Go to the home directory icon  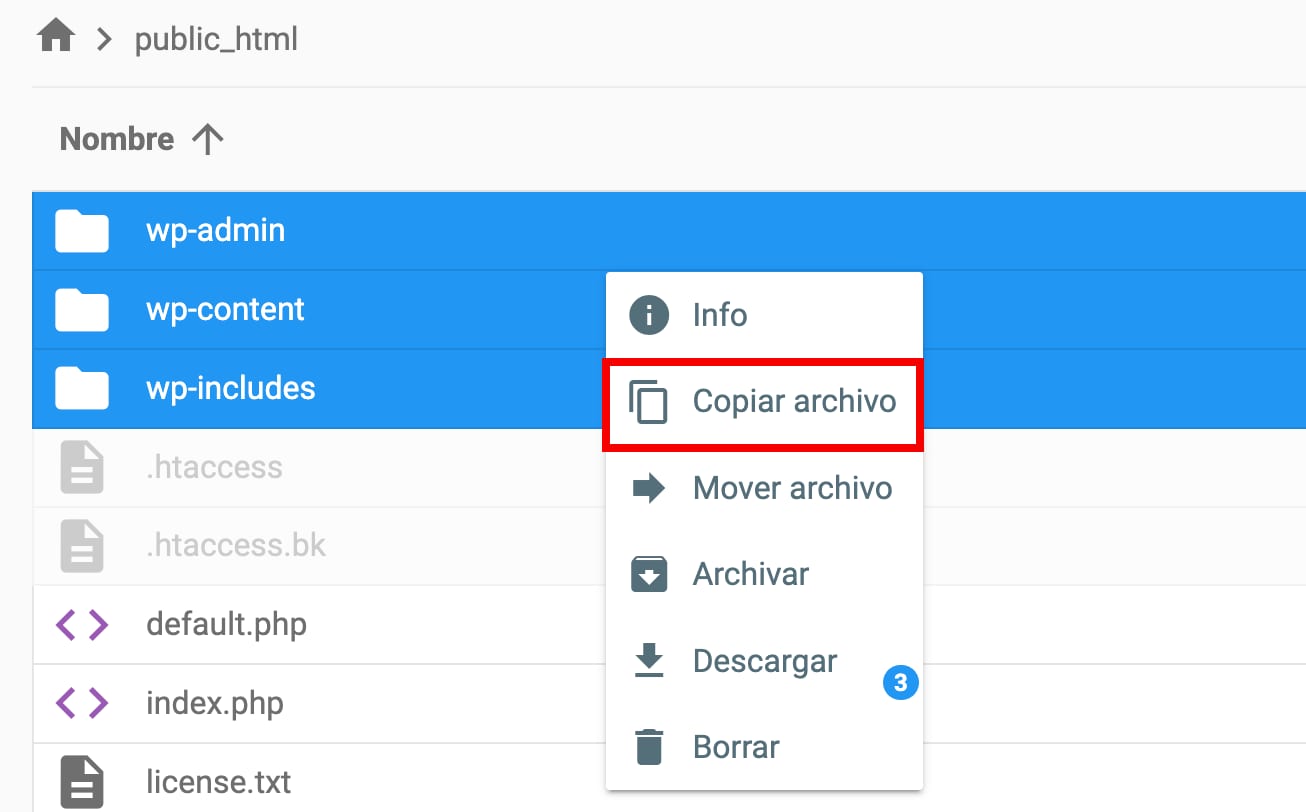(x=56, y=39)
